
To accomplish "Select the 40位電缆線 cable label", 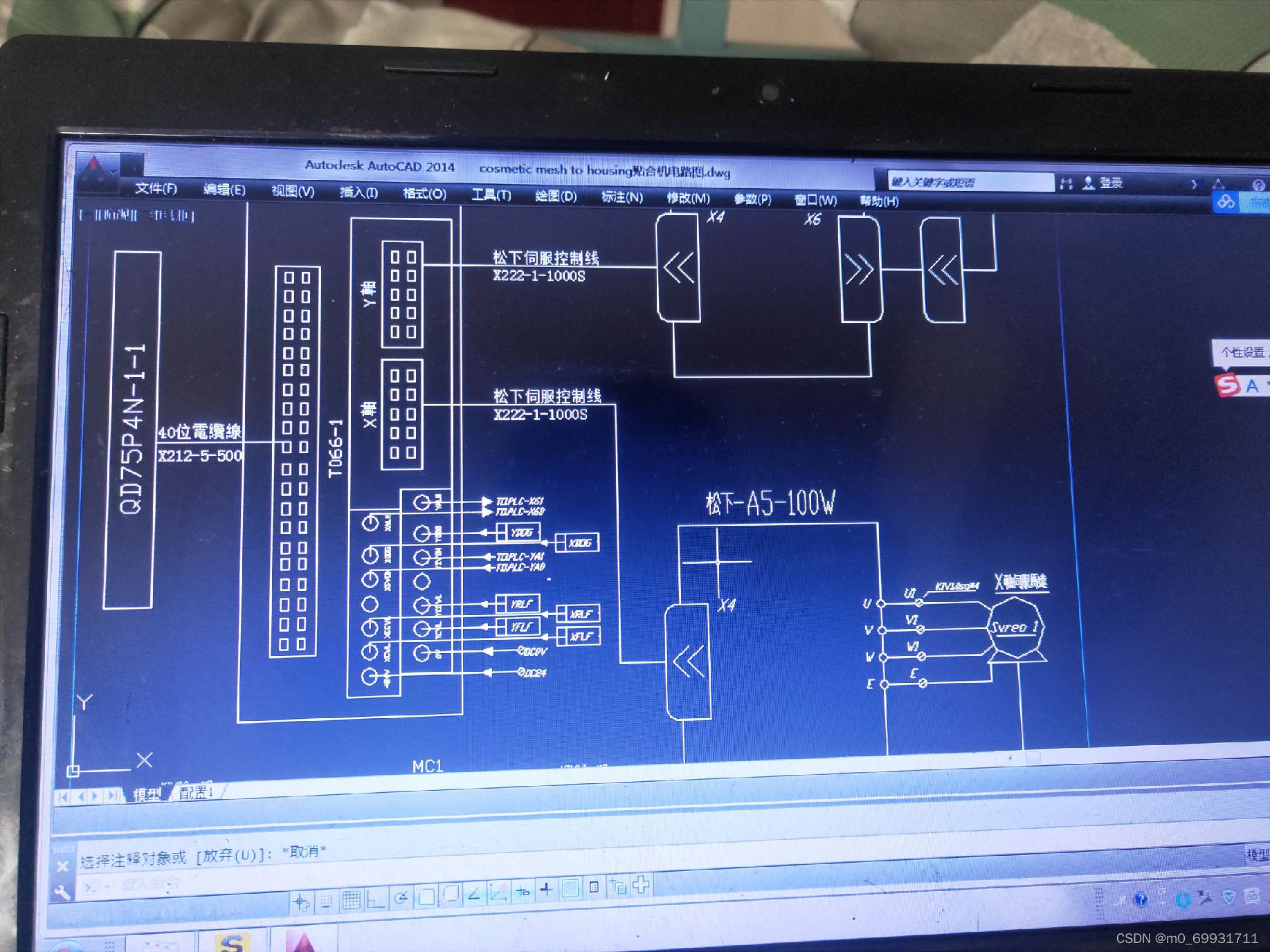I will pyautogui.click(x=199, y=432).
